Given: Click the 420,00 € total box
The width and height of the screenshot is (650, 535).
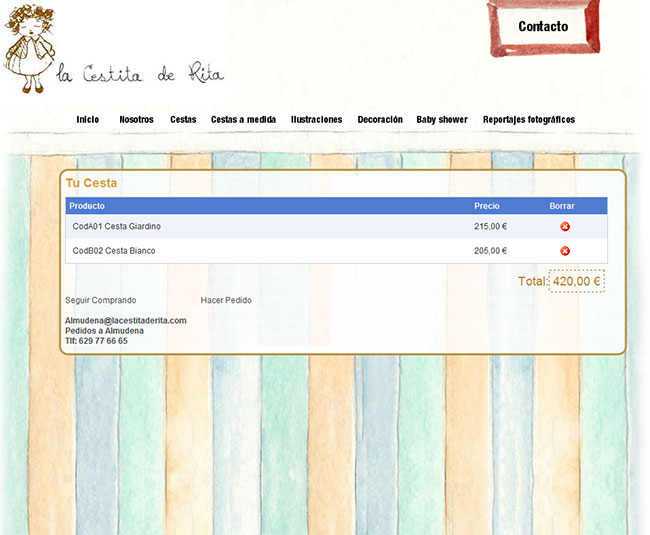Looking at the screenshot, I should tap(576, 282).
